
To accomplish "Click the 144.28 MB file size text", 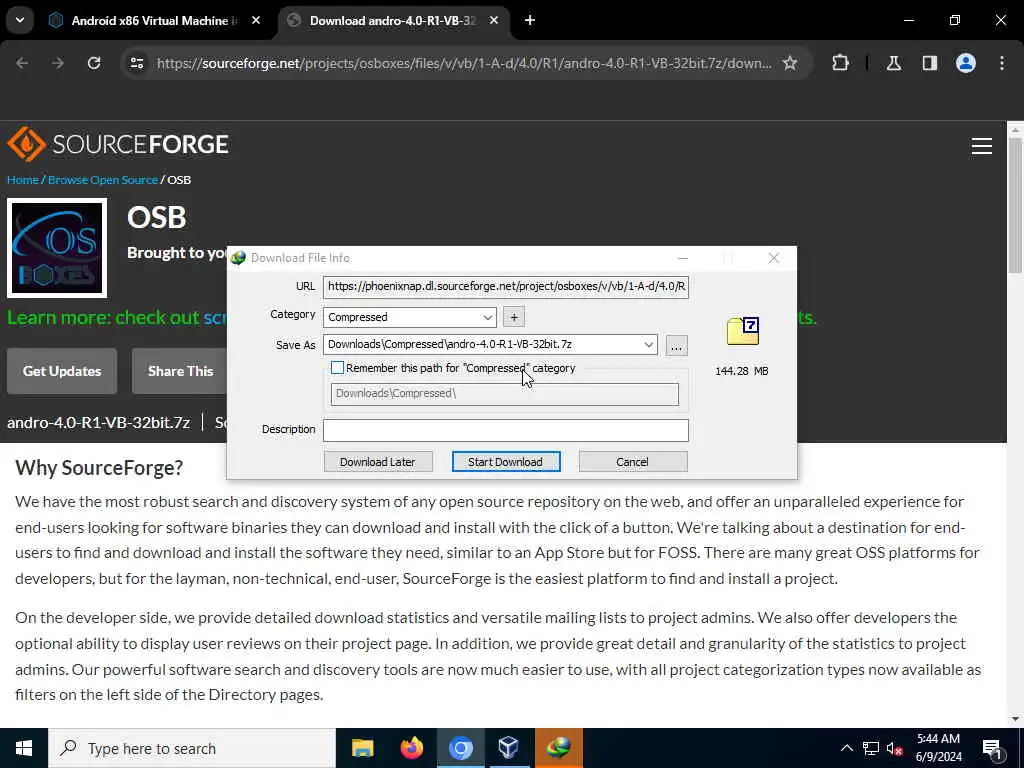I will [x=742, y=371].
